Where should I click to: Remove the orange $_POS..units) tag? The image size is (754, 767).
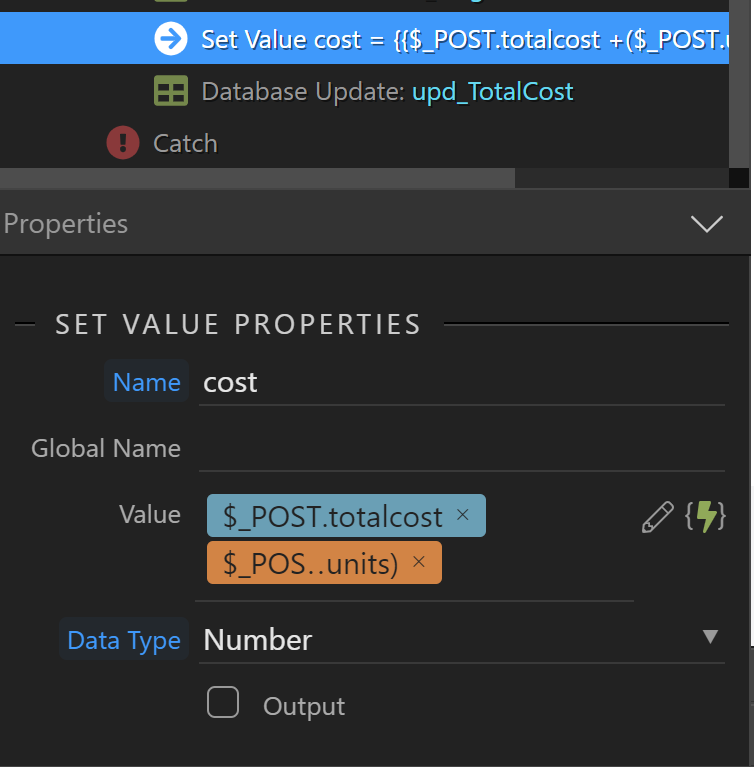(x=419, y=562)
